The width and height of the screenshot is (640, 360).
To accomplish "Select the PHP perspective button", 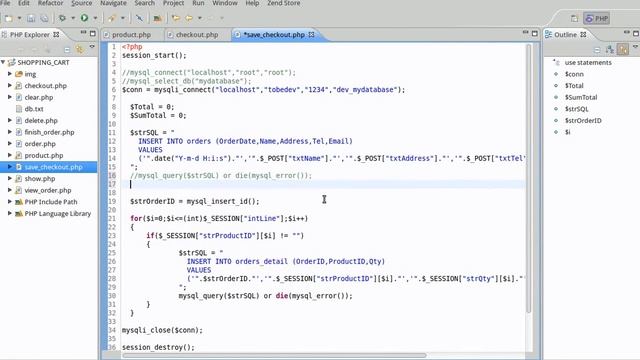I will coord(597,18).
